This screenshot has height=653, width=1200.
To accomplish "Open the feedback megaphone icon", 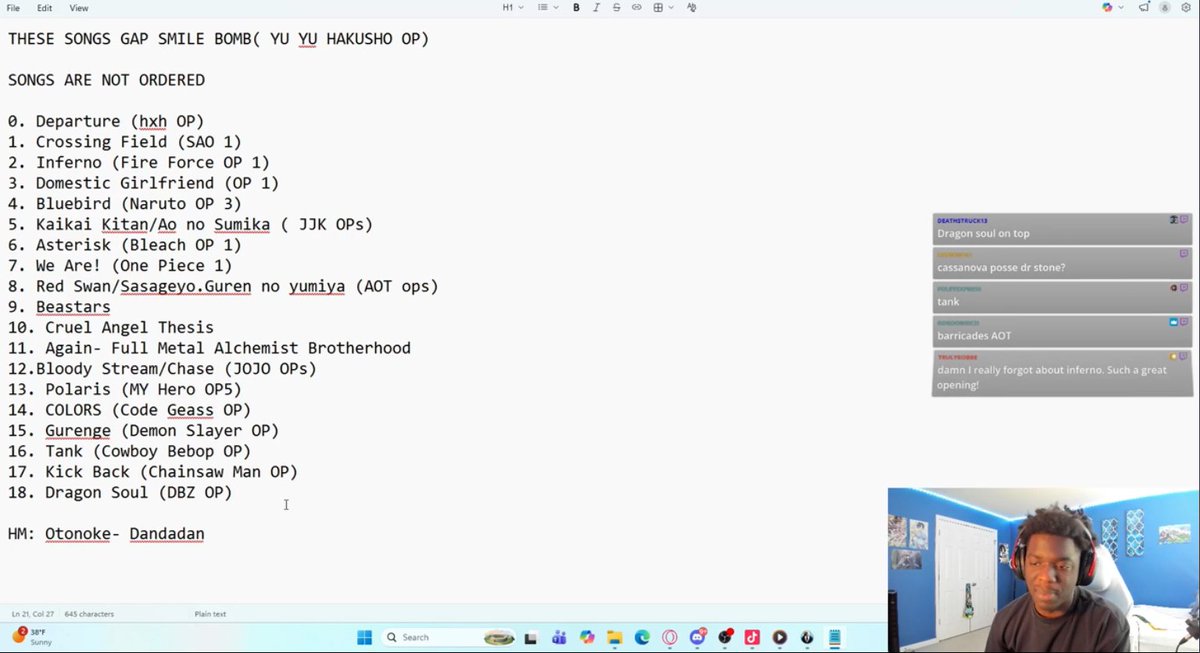I will pos(1144,8).
